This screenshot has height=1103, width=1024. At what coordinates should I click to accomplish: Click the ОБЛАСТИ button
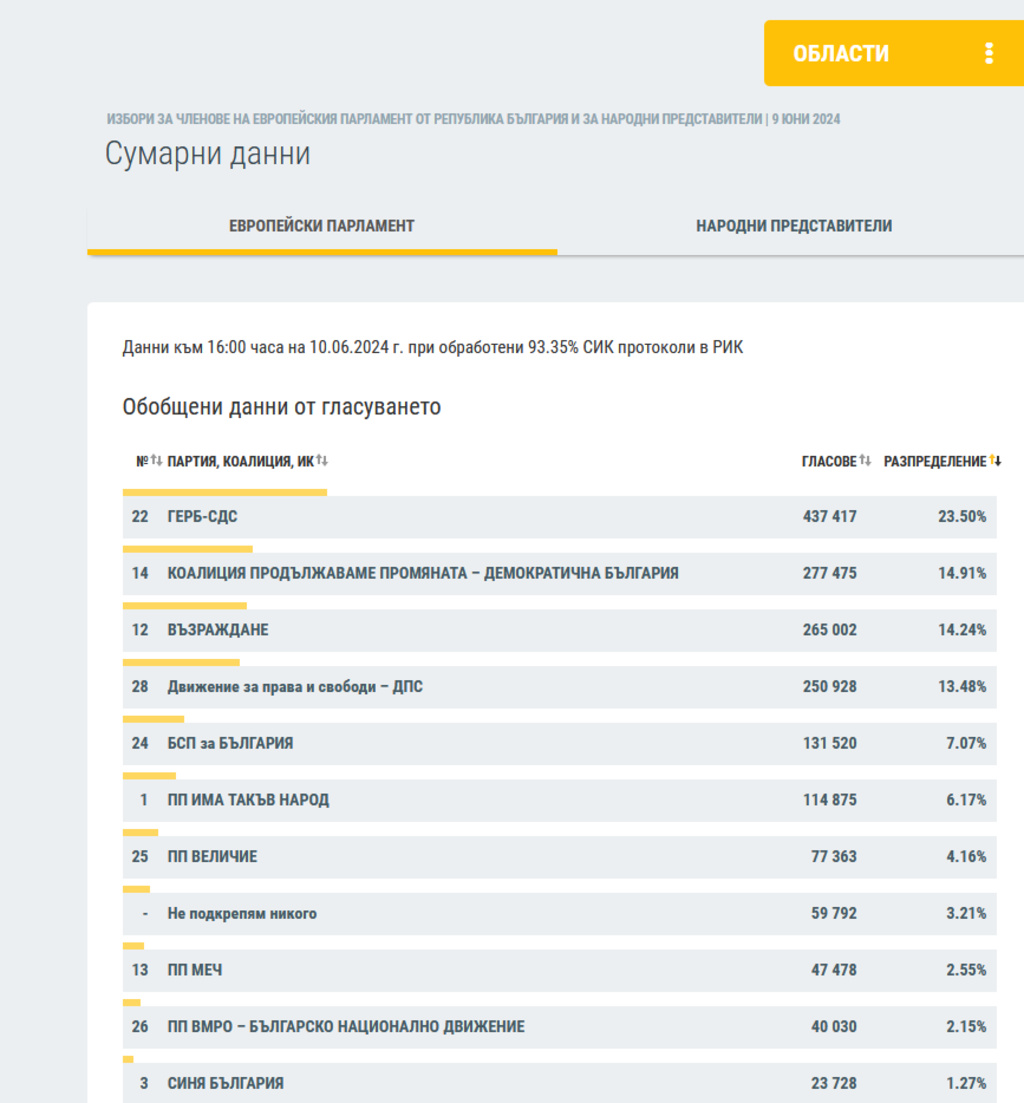tap(840, 54)
